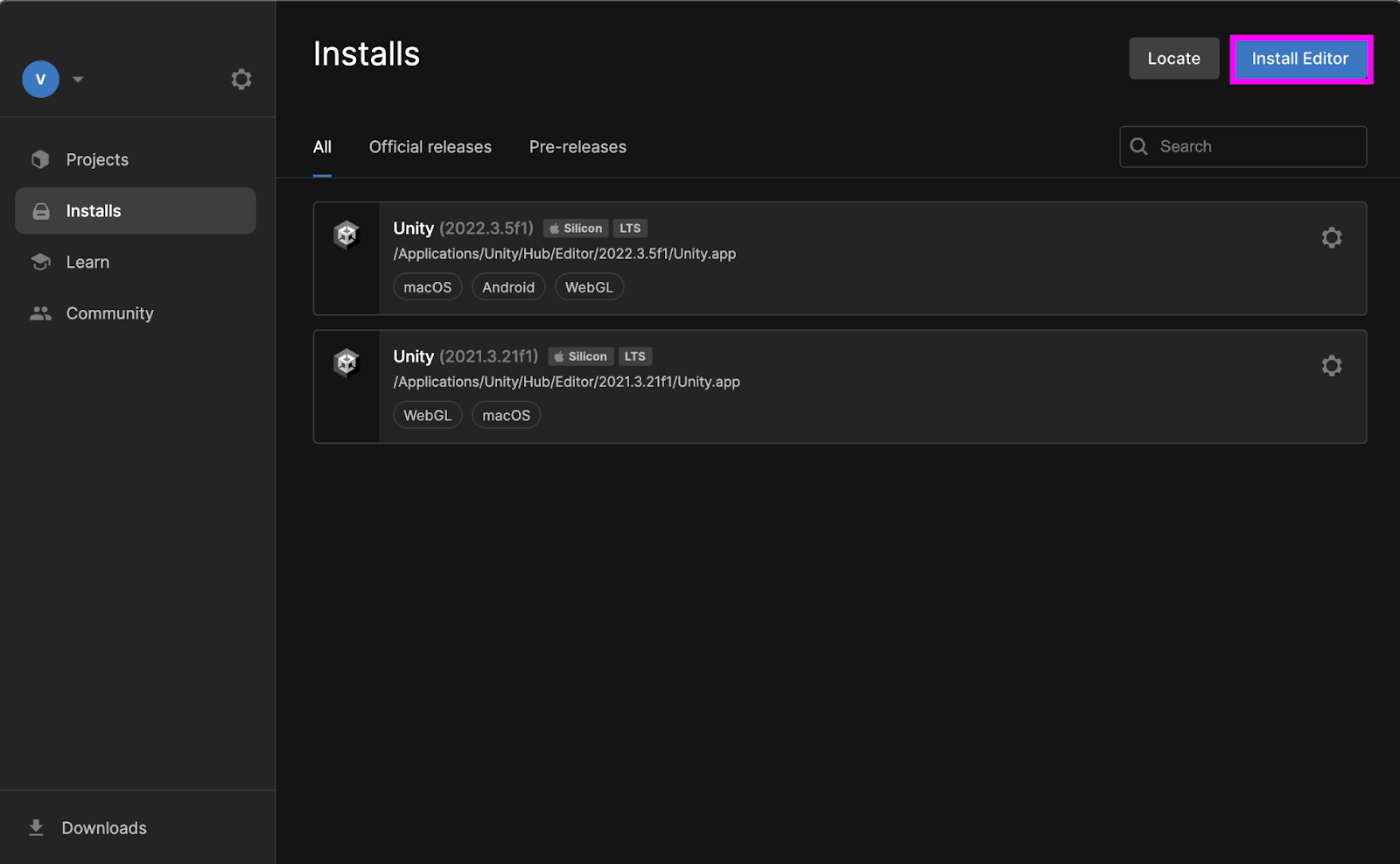Click the Android module tag
Image resolution: width=1400 pixels, height=864 pixels.
click(x=508, y=287)
